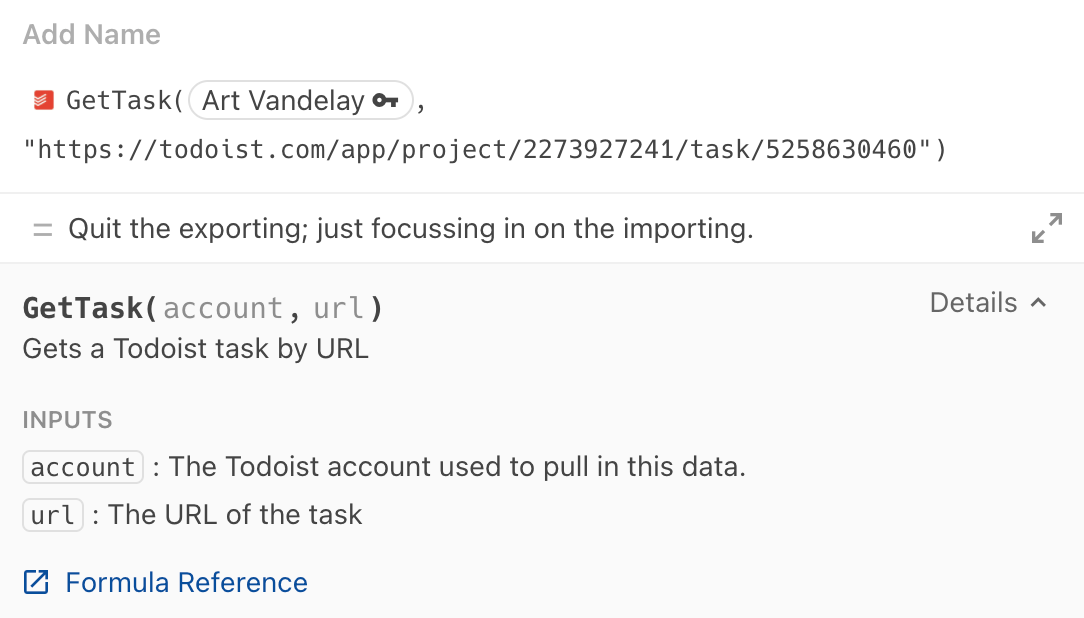This screenshot has height=618, width=1084.
Task: Collapse details with the up chevron
Action: (x=1038, y=303)
